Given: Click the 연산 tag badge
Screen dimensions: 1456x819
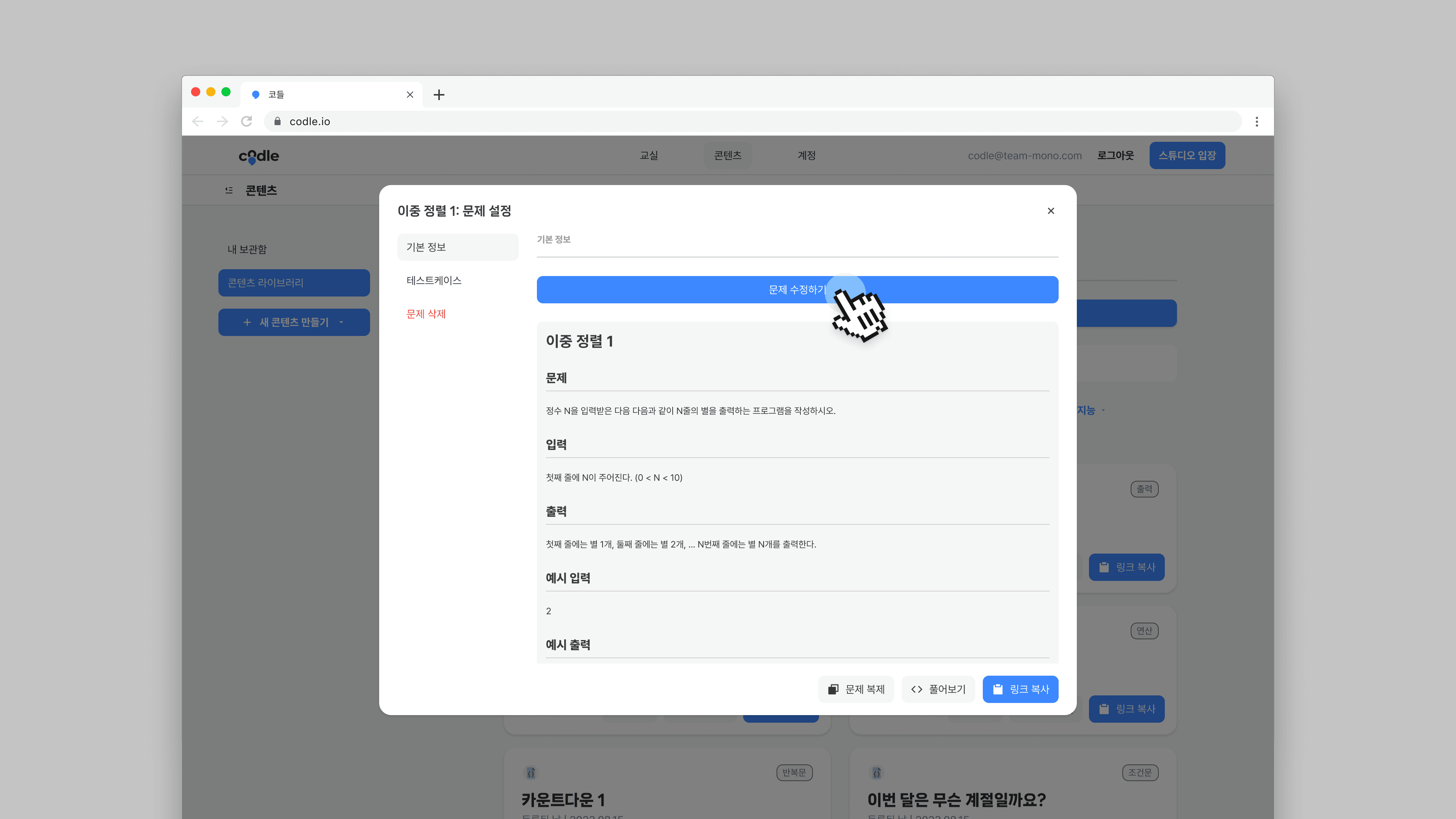Looking at the screenshot, I should 1144,631.
